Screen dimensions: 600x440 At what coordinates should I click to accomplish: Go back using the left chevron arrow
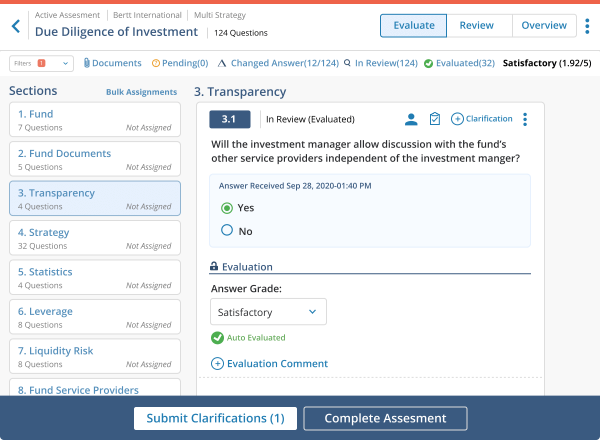click(x=16, y=26)
